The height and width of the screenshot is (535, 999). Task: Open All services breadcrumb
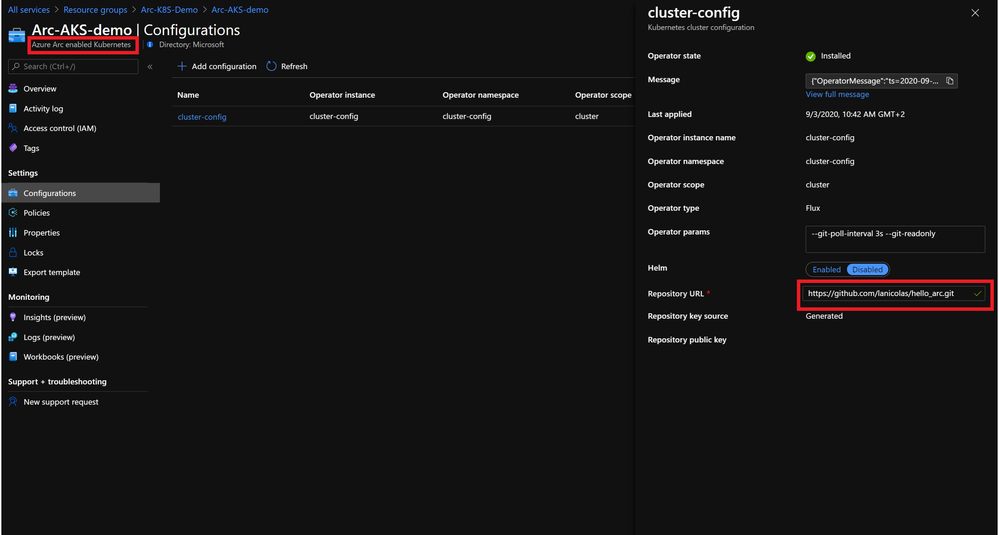[x=29, y=10]
